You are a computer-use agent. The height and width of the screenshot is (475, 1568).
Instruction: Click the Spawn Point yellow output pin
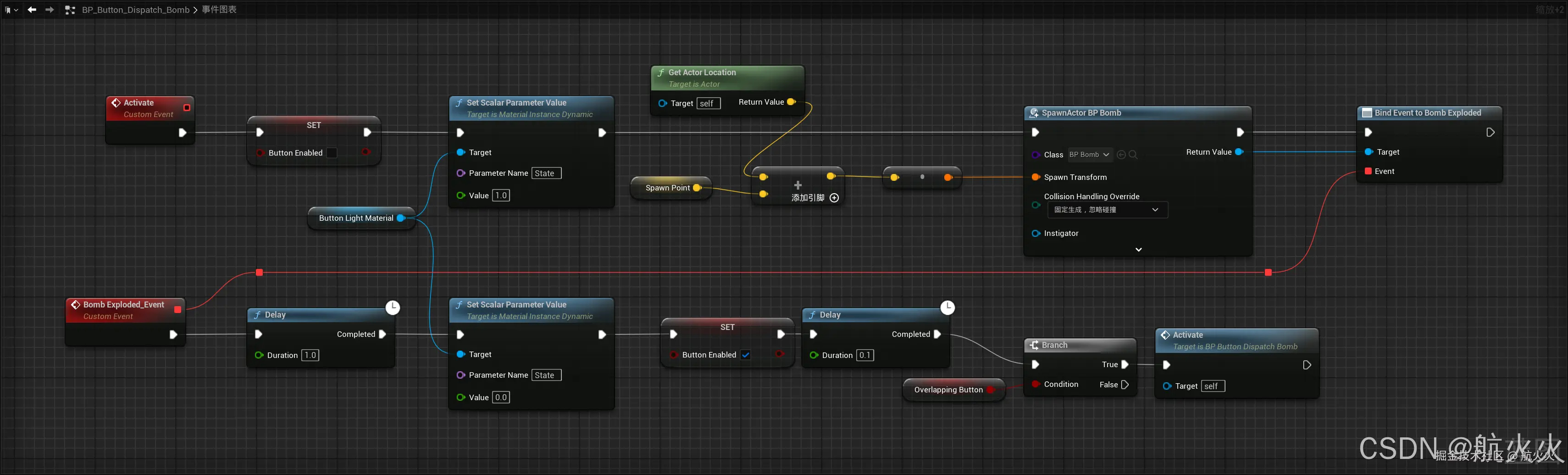(698, 188)
